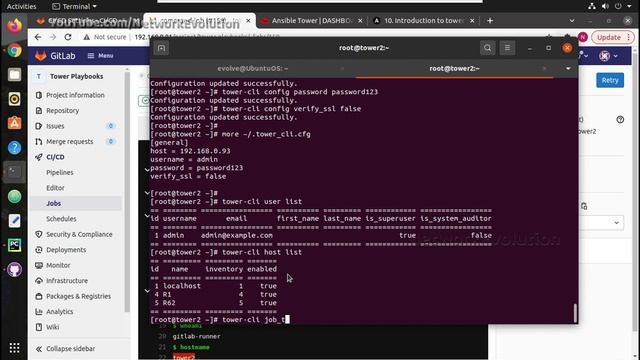Go forward in browser history
Viewport: 640px width, 360px height.
(53, 37)
